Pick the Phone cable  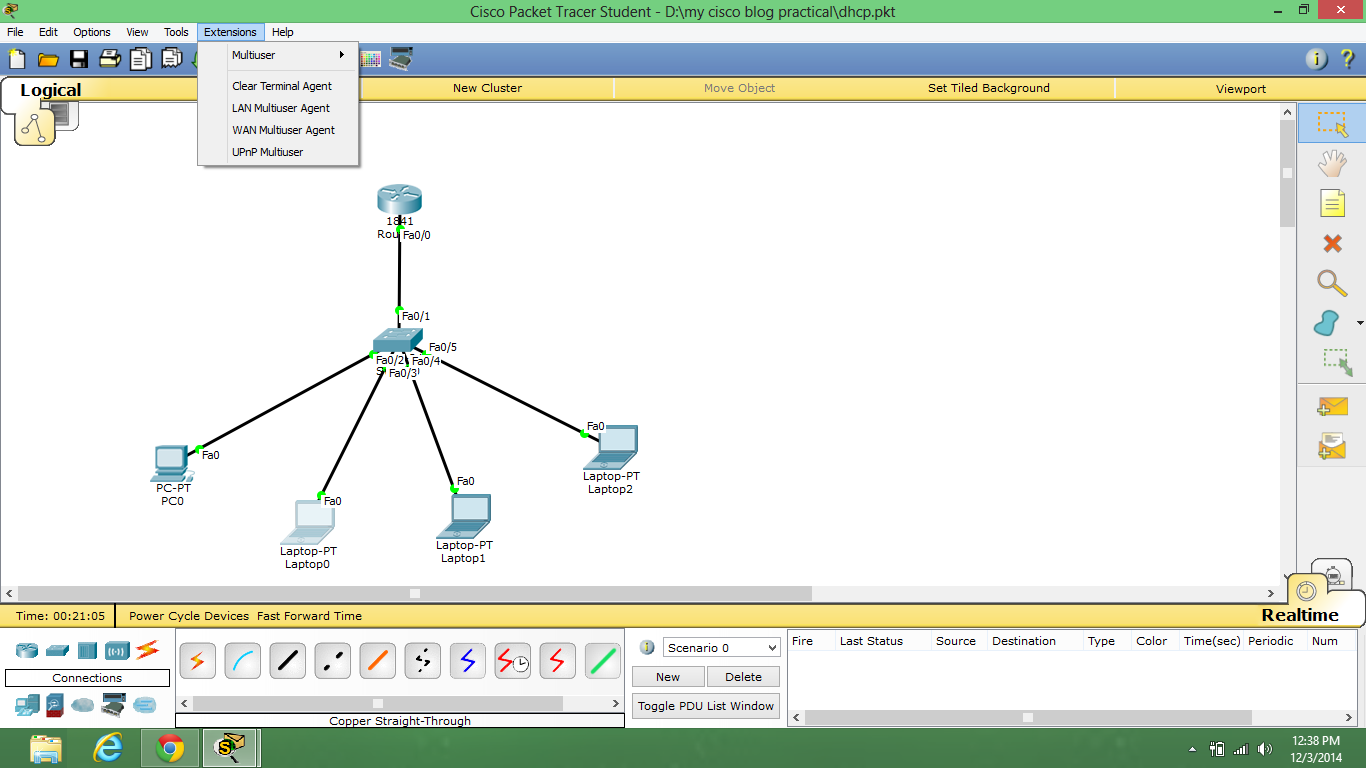pyautogui.click(x=423, y=661)
